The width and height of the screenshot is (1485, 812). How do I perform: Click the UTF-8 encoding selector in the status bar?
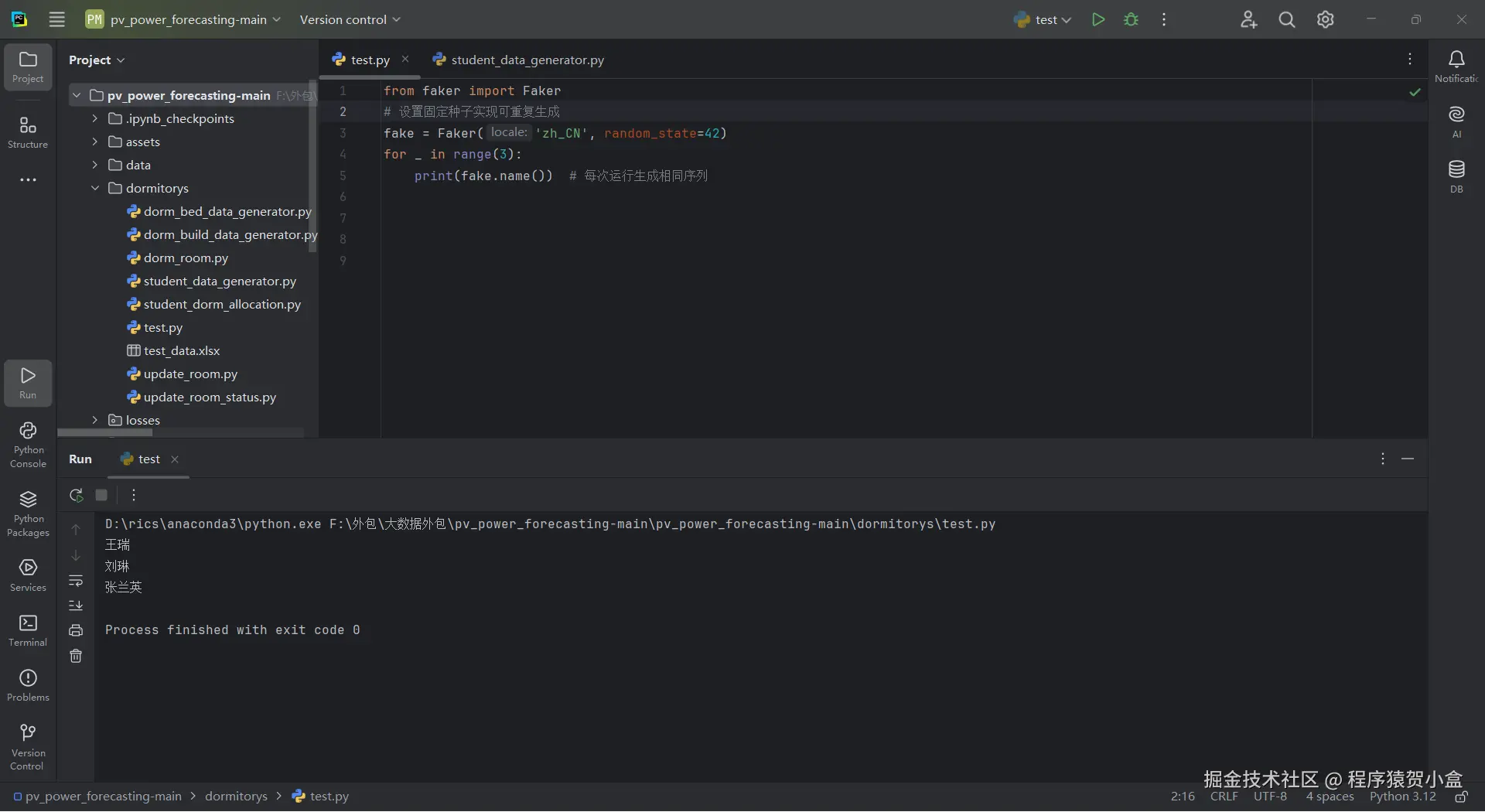coord(1270,797)
